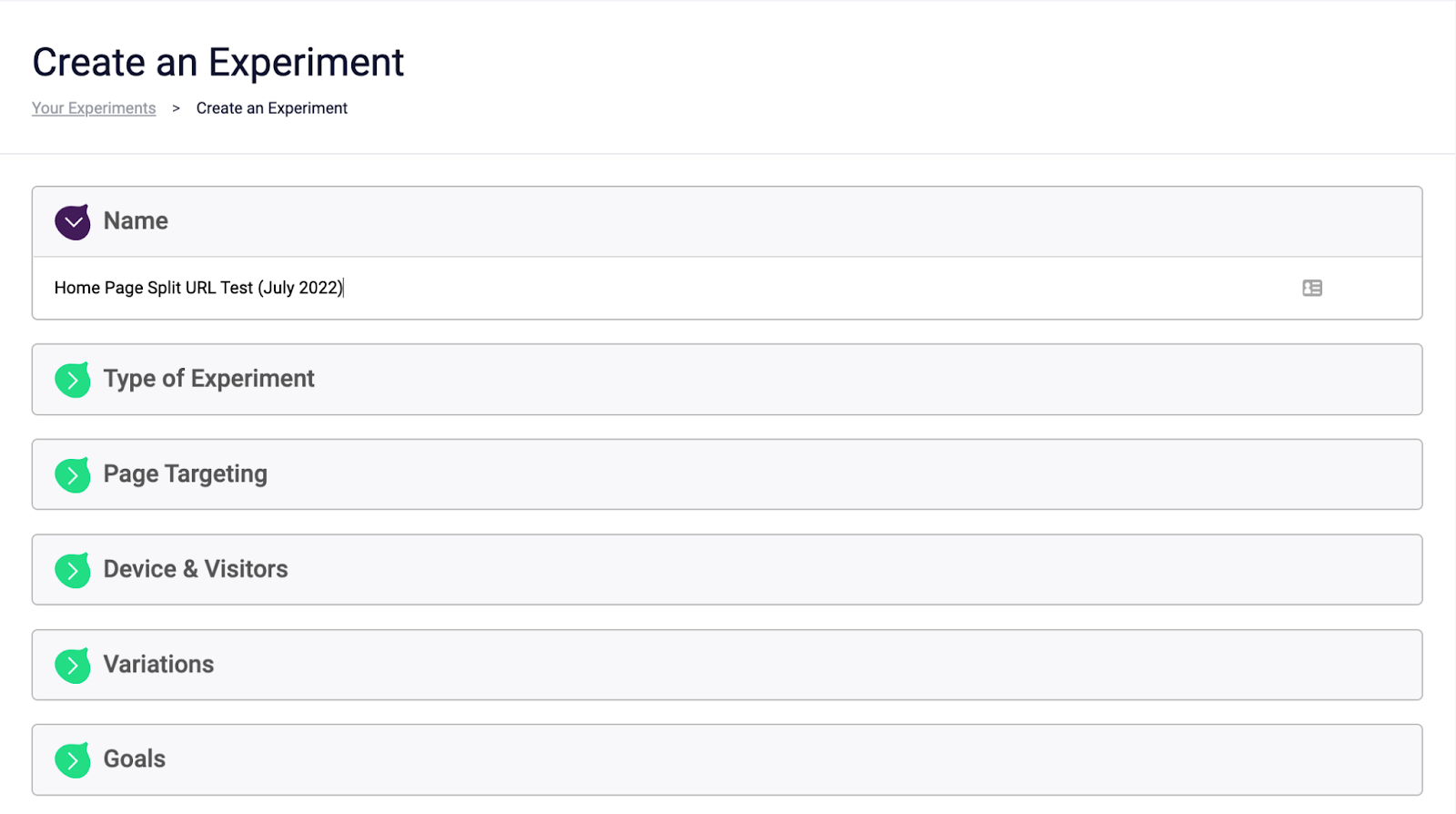Click the green arrow icon beside Variations
Viewport: 1456px width, 814px height.
pyautogui.click(x=73, y=665)
